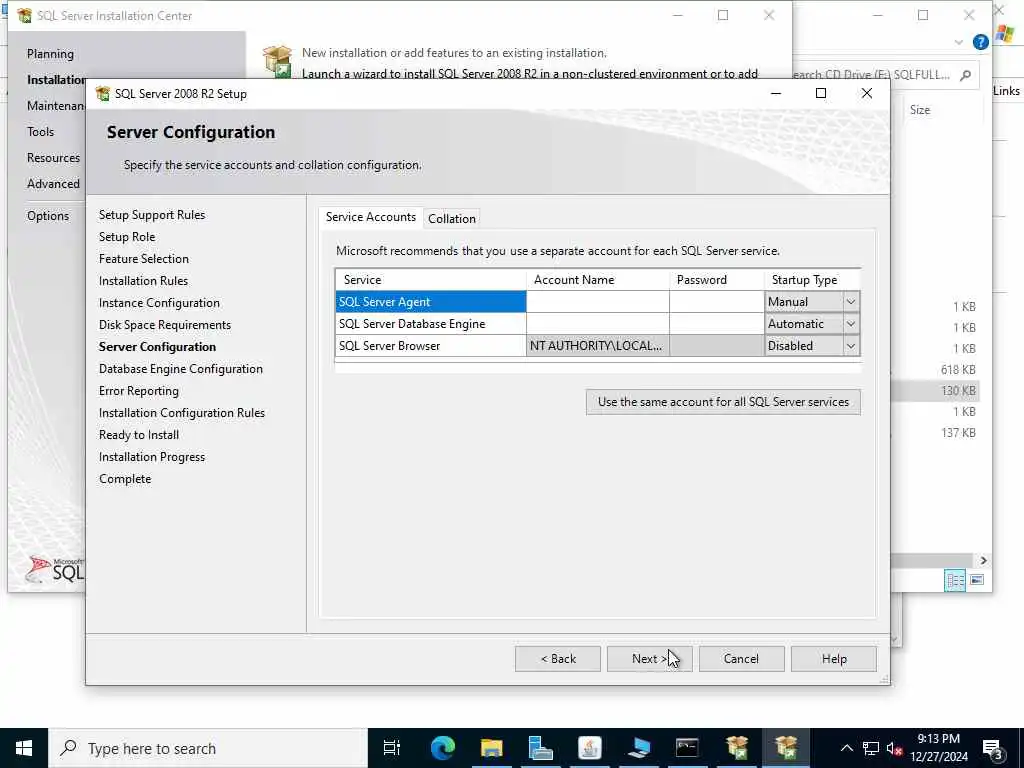Click Setup Support Rules step

click(152, 215)
